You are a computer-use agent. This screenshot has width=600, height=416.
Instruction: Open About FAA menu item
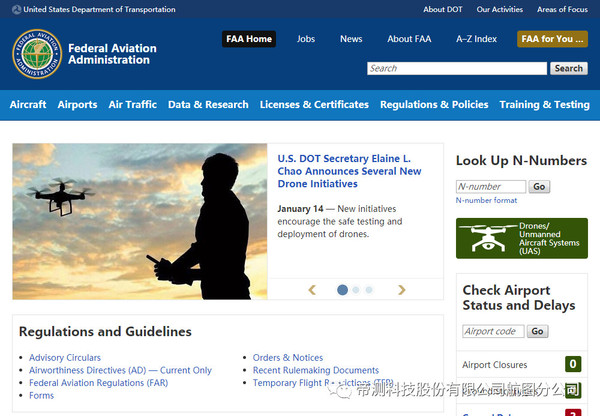click(409, 39)
